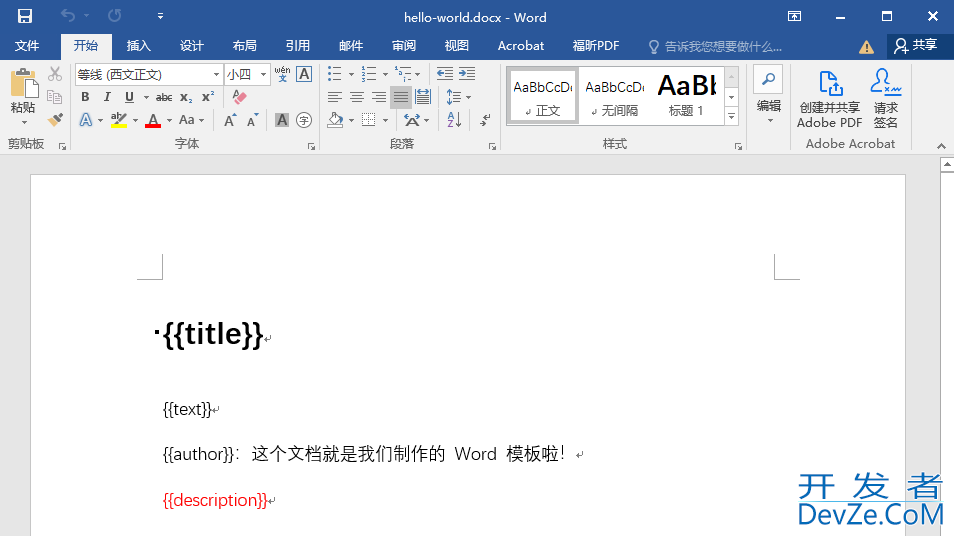The width and height of the screenshot is (954, 536).
Task: Open the font size dropdown
Action: (264, 75)
